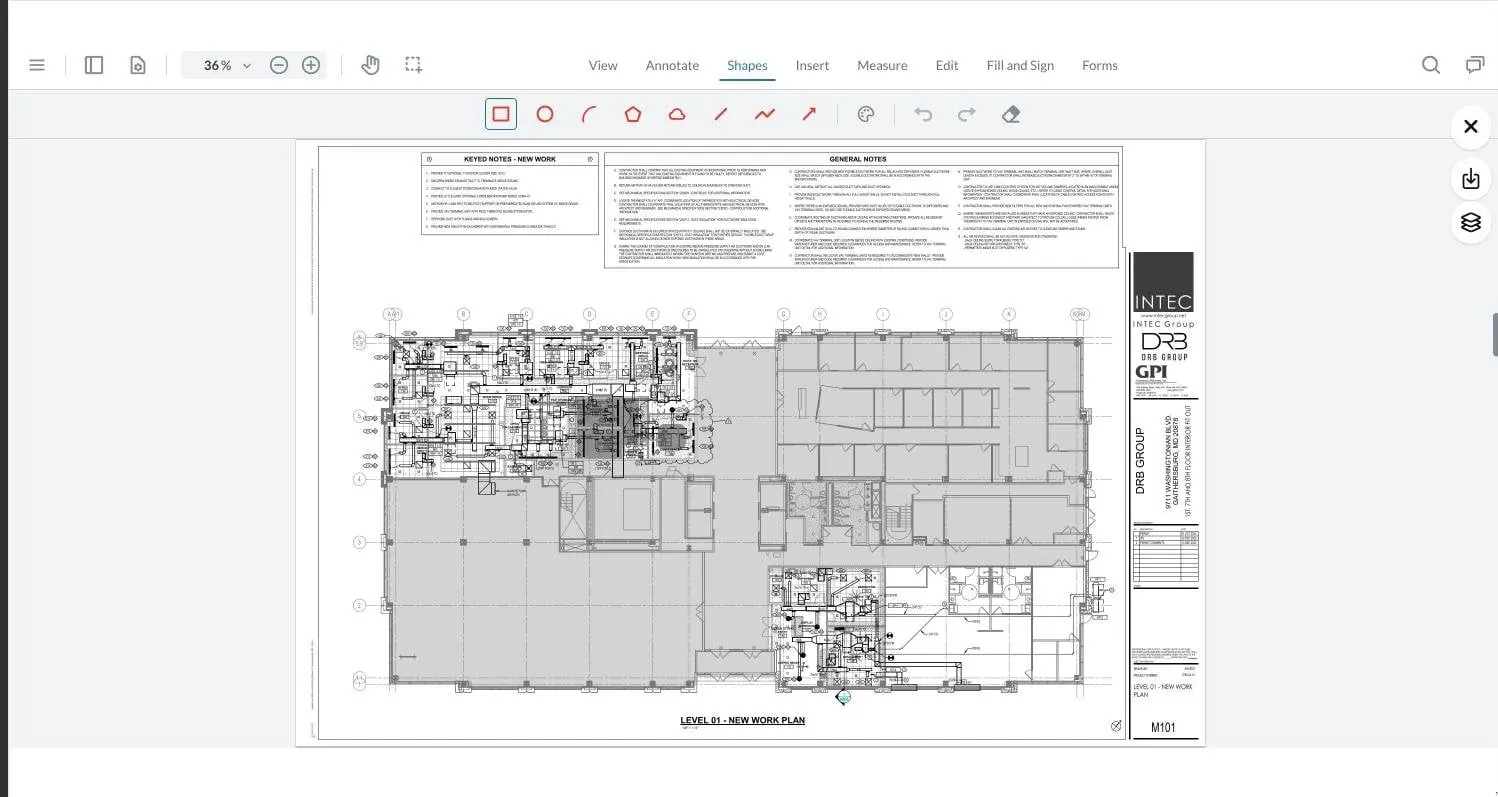This screenshot has width=1498, height=797.
Task: Click the vertical scrollbar thumb
Action: 1495,334
